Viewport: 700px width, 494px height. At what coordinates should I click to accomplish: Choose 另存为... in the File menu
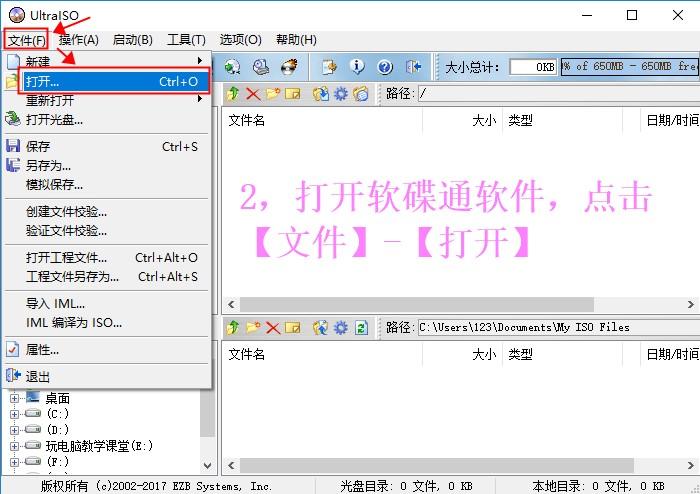(48, 165)
